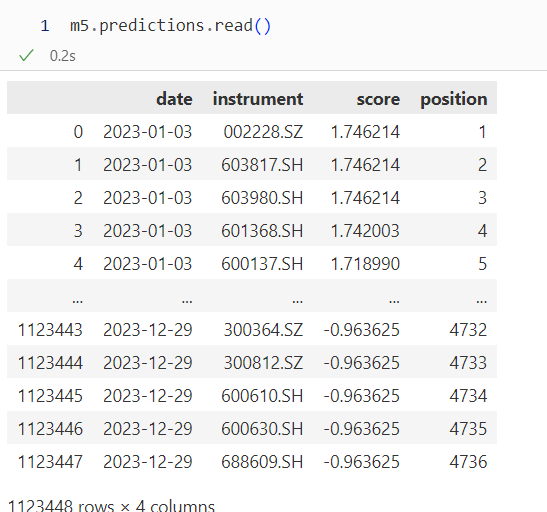Click position value 4736
The height and width of the screenshot is (512, 547).
click(468, 461)
